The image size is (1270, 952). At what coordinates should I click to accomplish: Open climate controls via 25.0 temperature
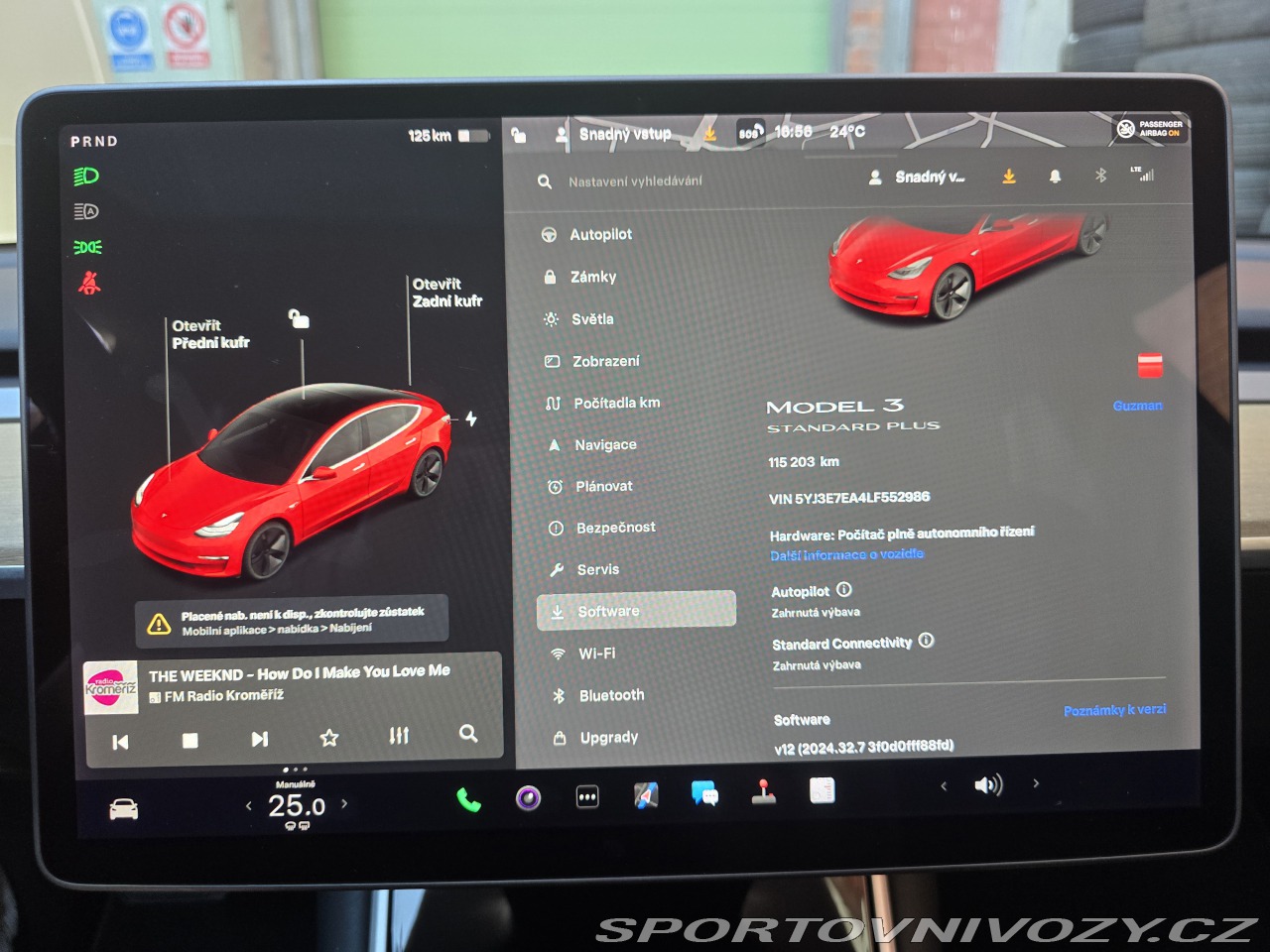297,805
